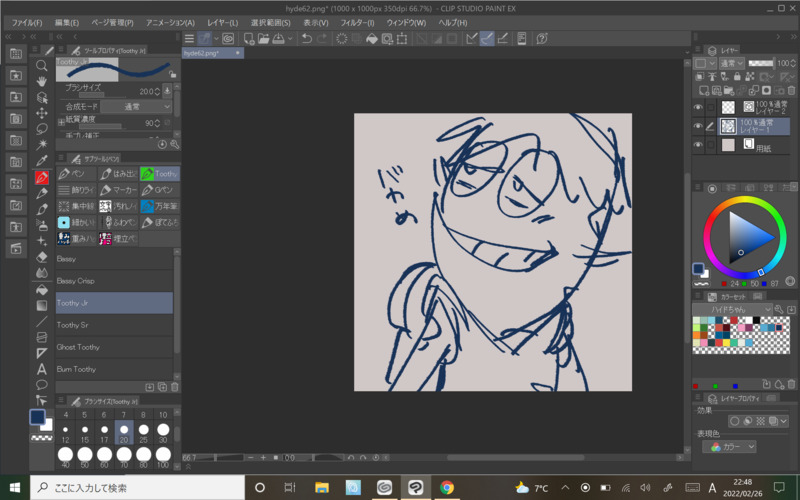800x500 pixels.
Task: Click the レイヤー 1 layer thumbnail
Action: pyautogui.click(x=728, y=126)
